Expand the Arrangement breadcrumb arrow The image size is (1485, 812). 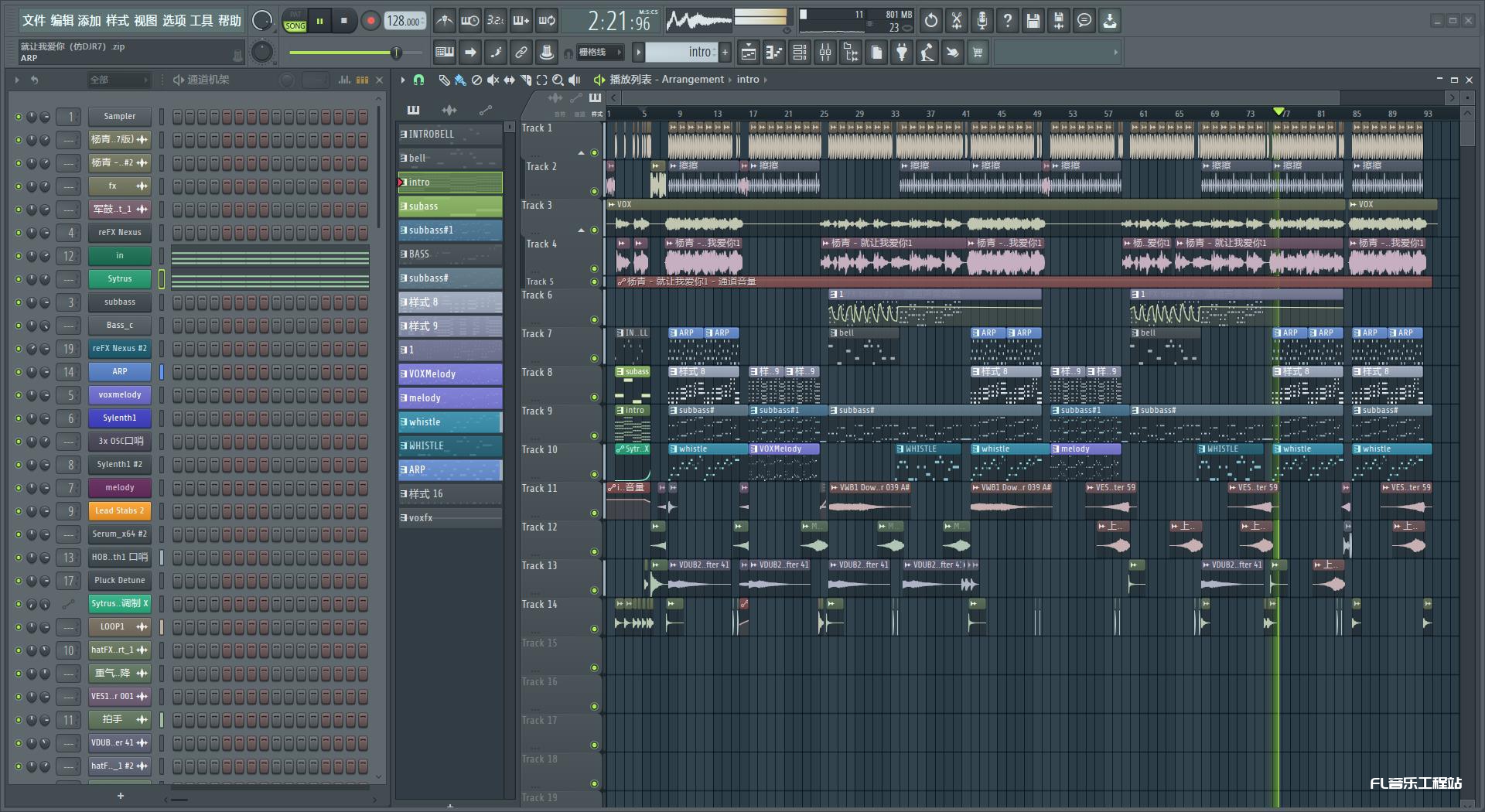coord(729,80)
